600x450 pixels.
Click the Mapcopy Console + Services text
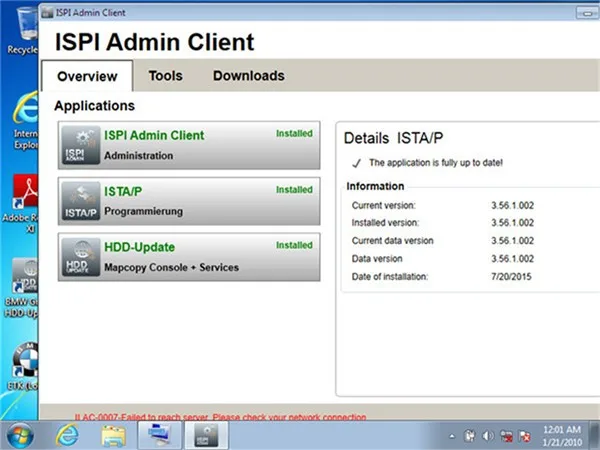coord(171,267)
